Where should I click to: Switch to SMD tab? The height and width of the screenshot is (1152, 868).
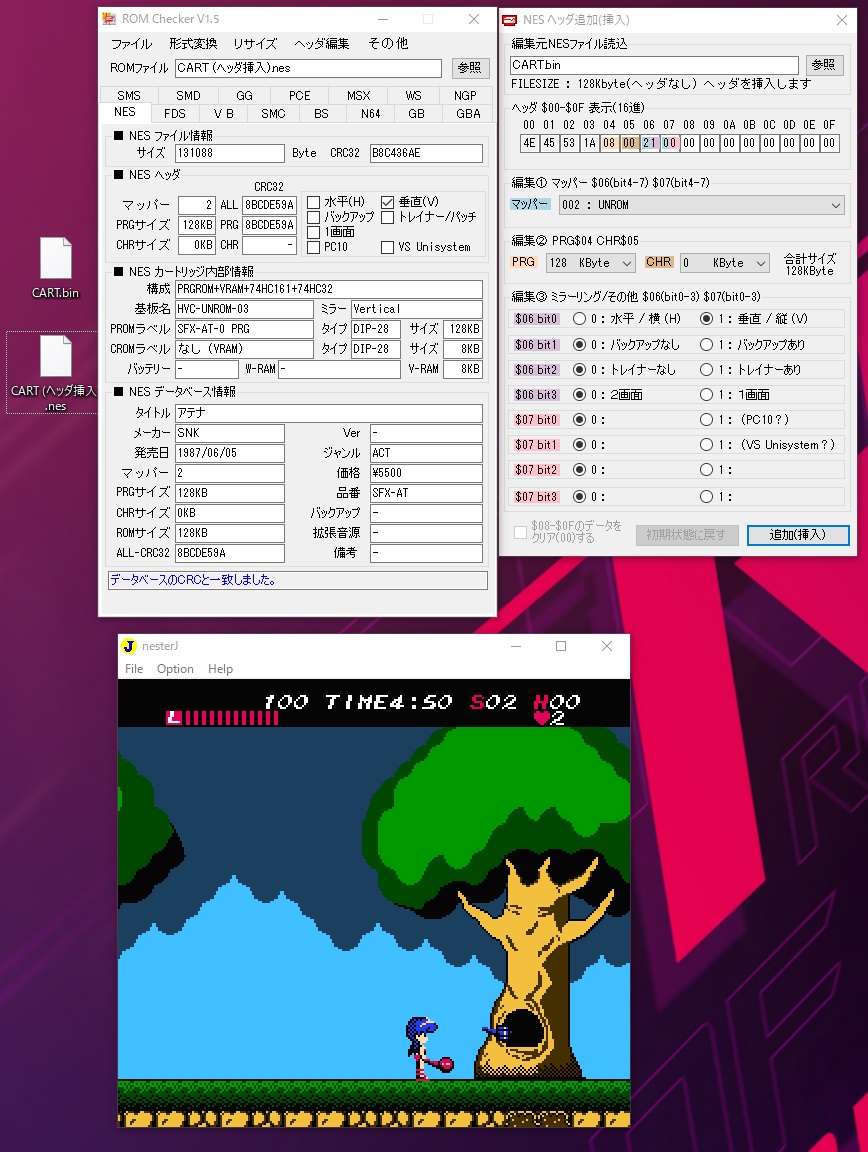click(188, 96)
